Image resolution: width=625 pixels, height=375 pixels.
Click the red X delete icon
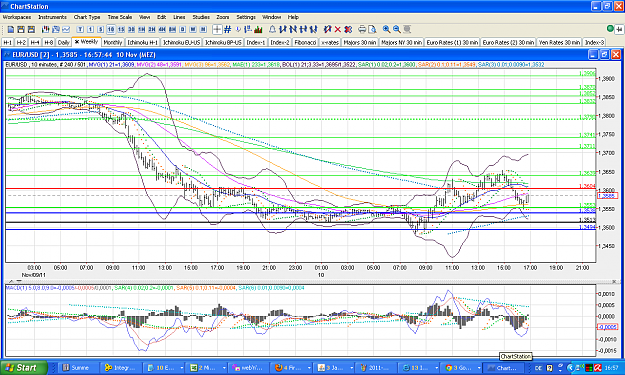pyautogui.click(x=338, y=29)
